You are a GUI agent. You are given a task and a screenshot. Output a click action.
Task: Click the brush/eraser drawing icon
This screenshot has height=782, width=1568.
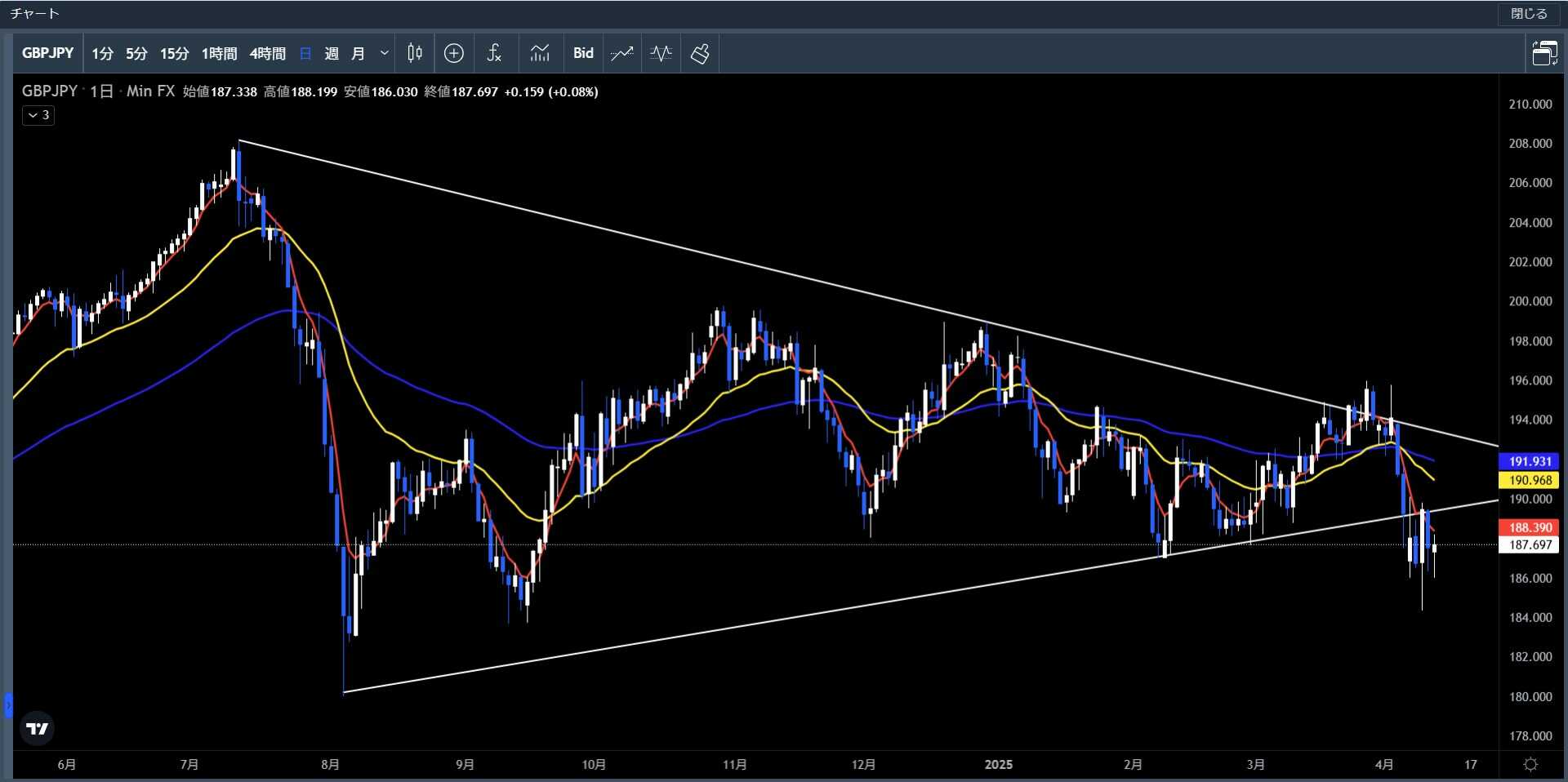[x=700, y=53]
